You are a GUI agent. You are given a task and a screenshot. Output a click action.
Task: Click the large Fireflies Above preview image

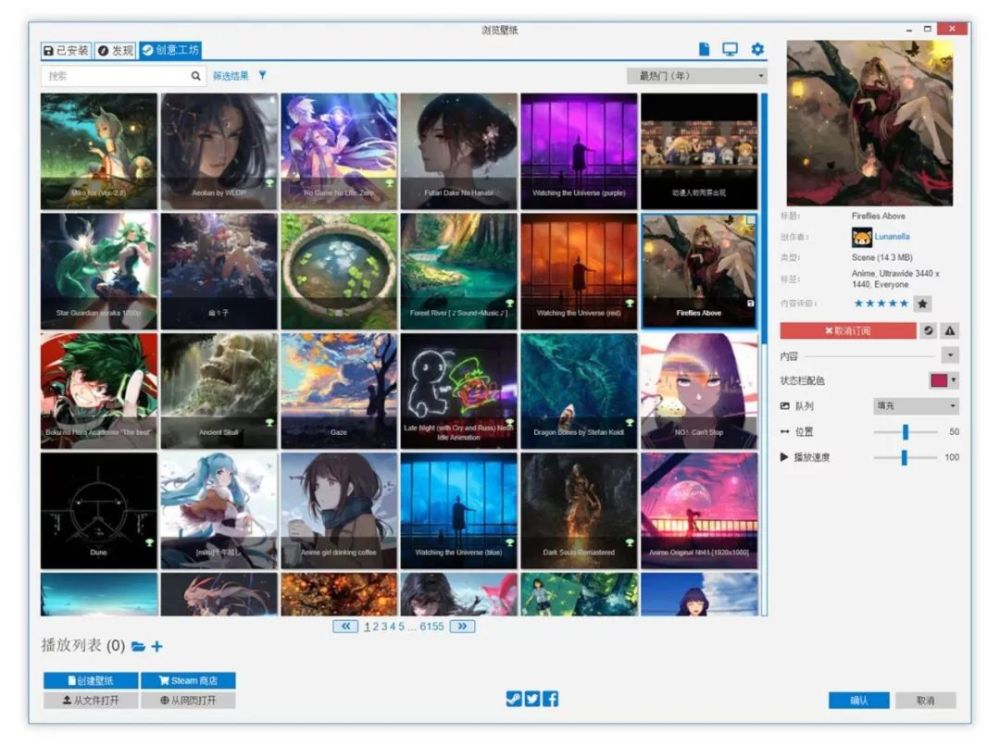pyautogui.click(x=870, y=123)
